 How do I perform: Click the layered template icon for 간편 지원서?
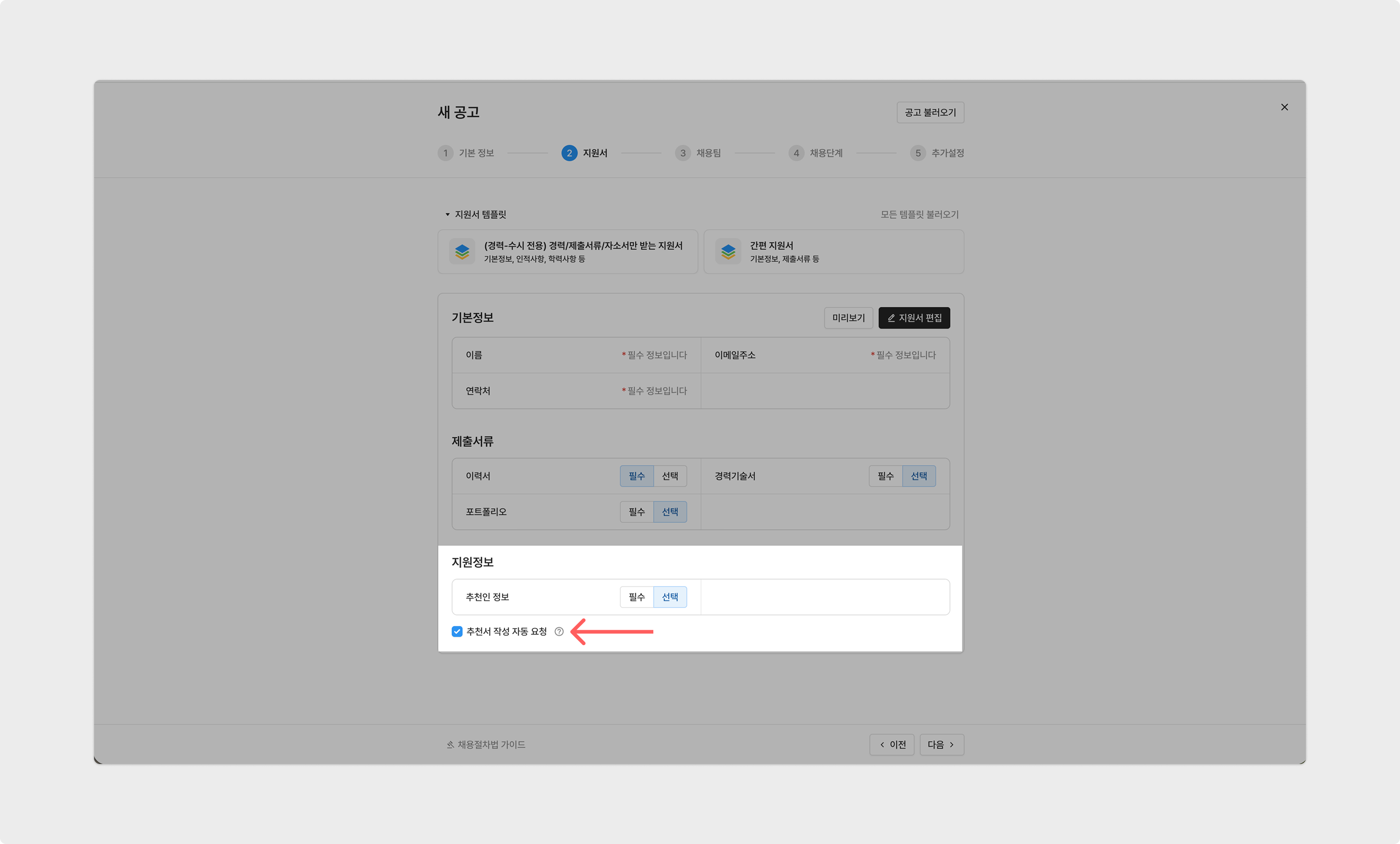point(728,251)
